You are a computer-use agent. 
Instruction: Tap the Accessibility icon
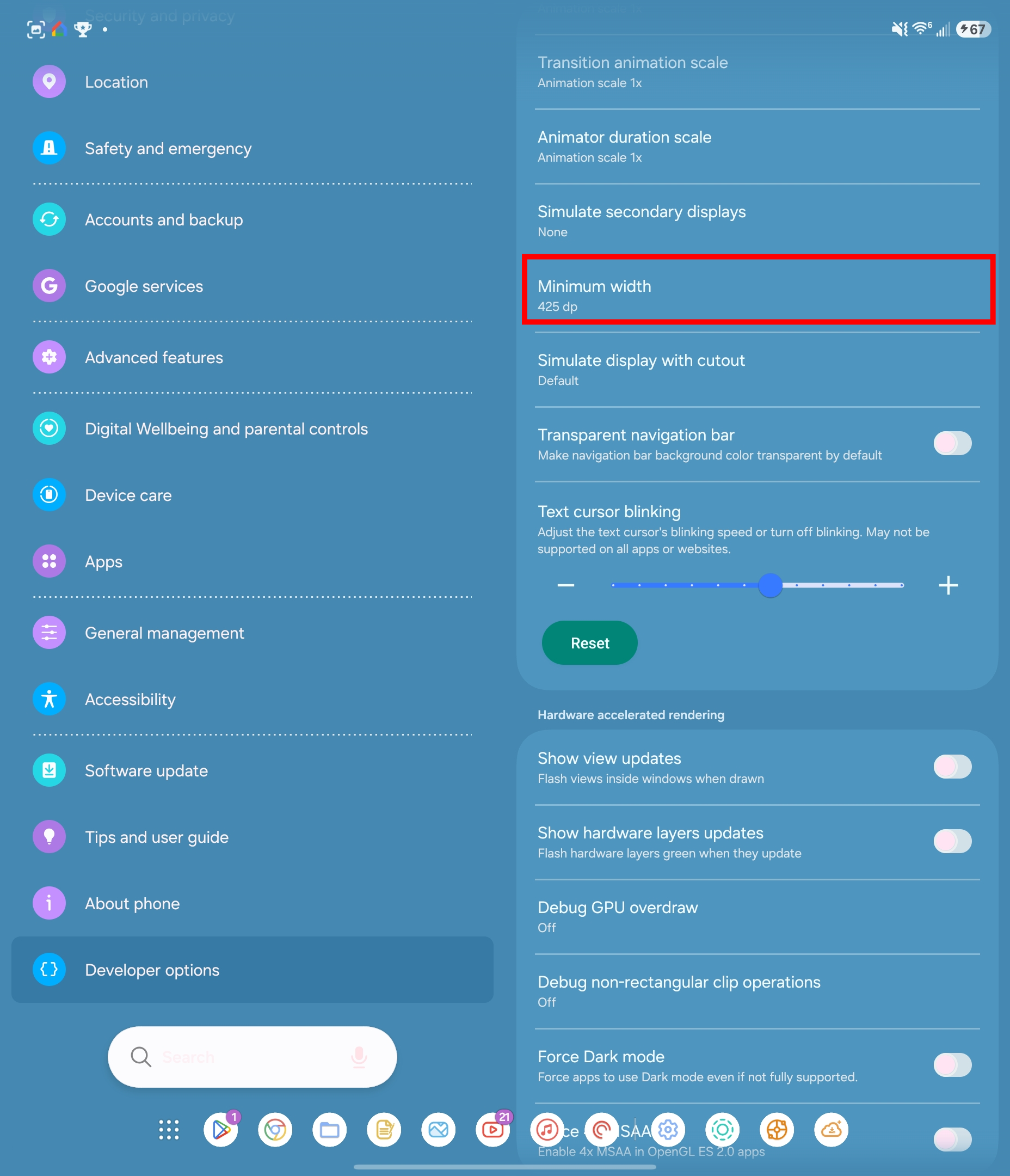(50, 699)
